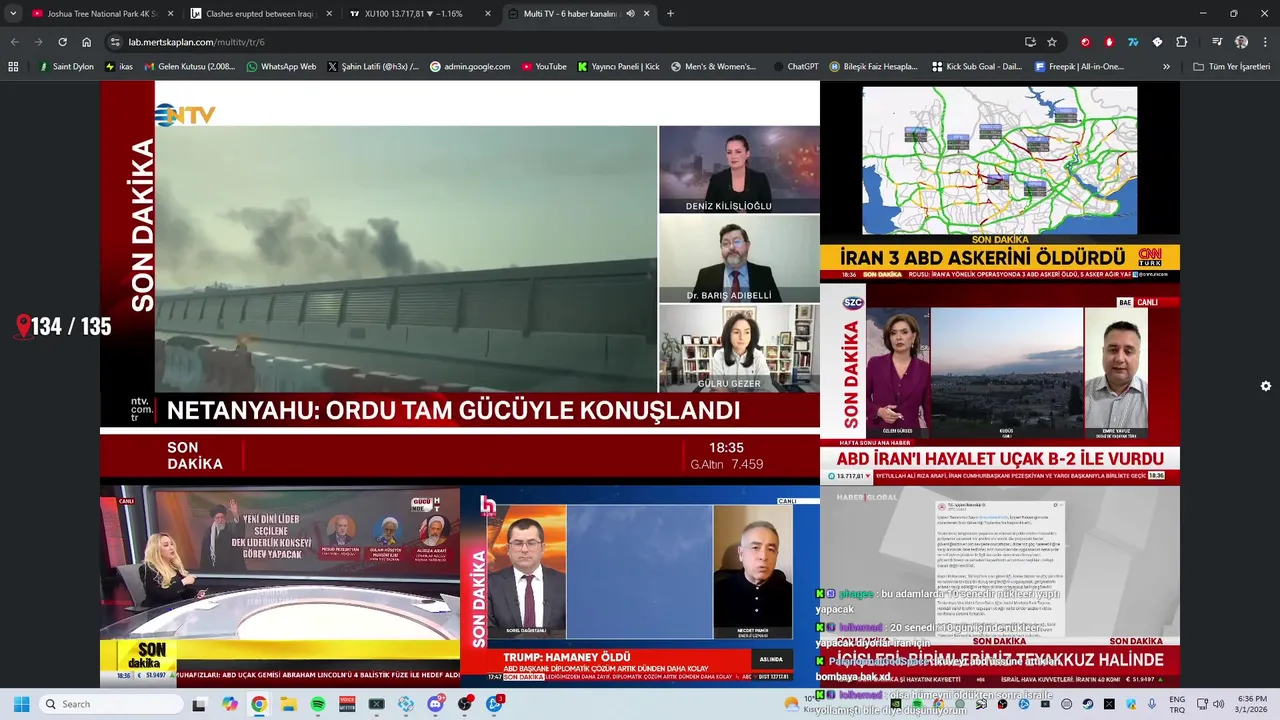This screenshot has height=720, width=1280.
Task: Open File Explorer from the taskbar
Action: click(288, 704)
